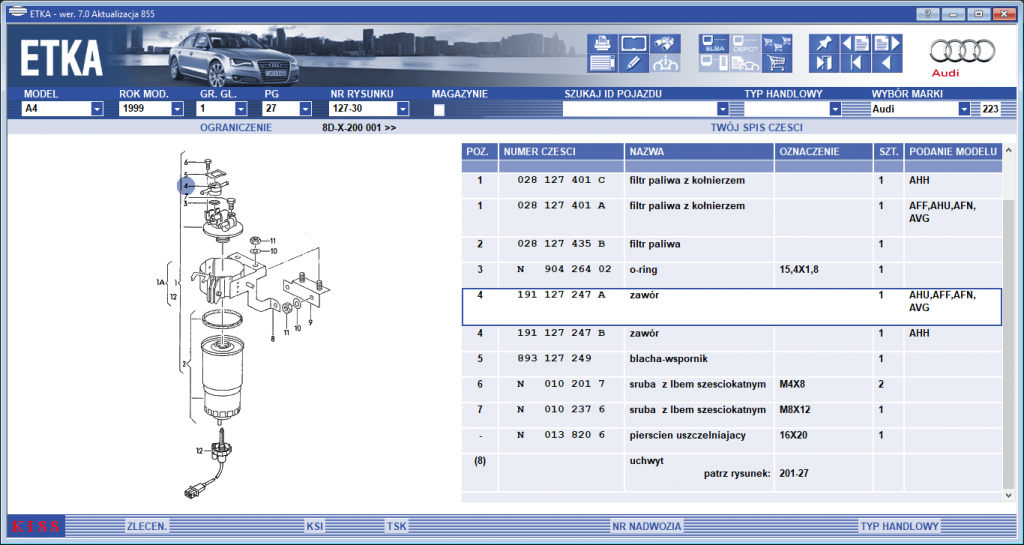Click the field showing 223
This screenshot has height=545, width=1024.
990,109
